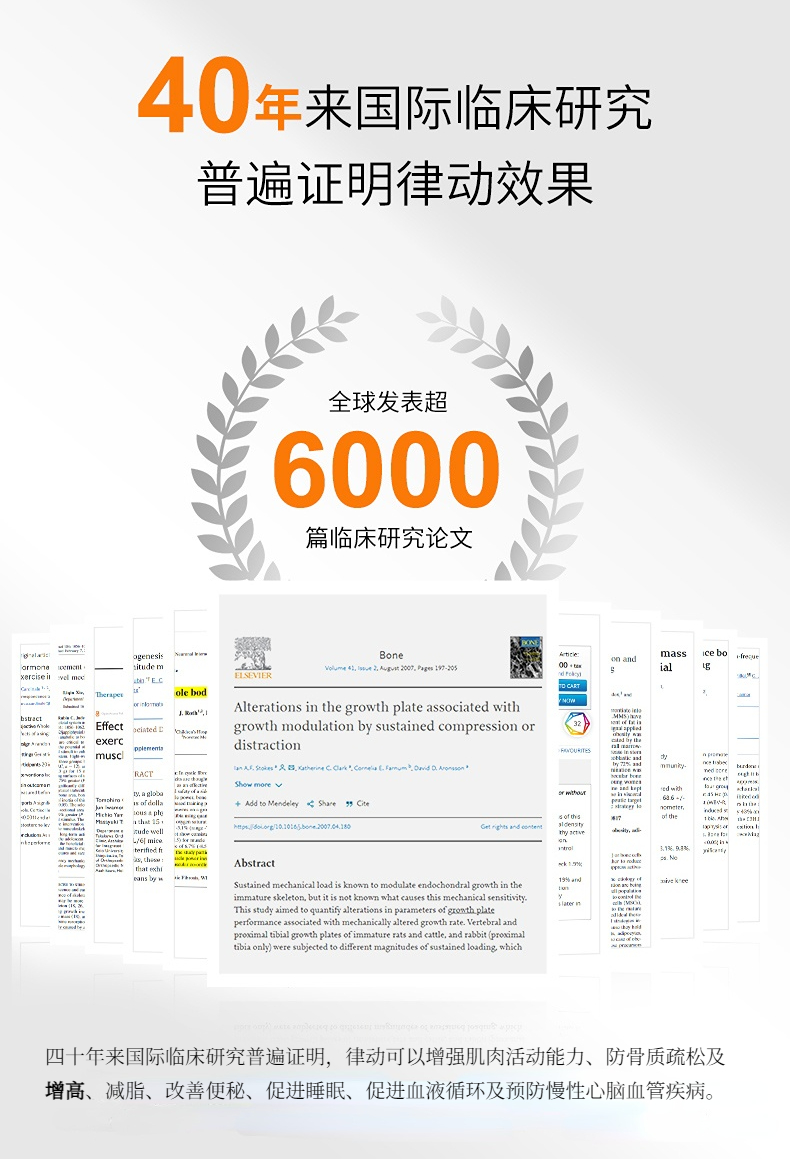Viewport: 790px width, 1159px height.
Task: Open the Bone journal cover thumbnail
Action: tap(526, 657)
